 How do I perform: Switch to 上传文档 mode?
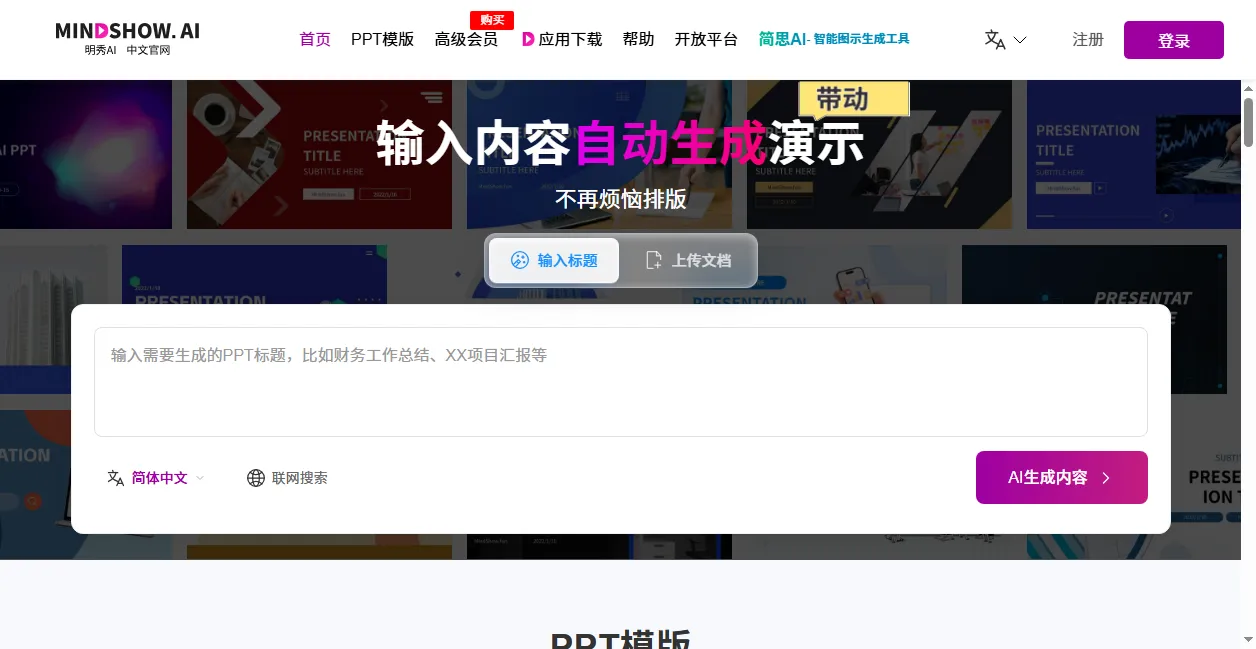point(689,261)
